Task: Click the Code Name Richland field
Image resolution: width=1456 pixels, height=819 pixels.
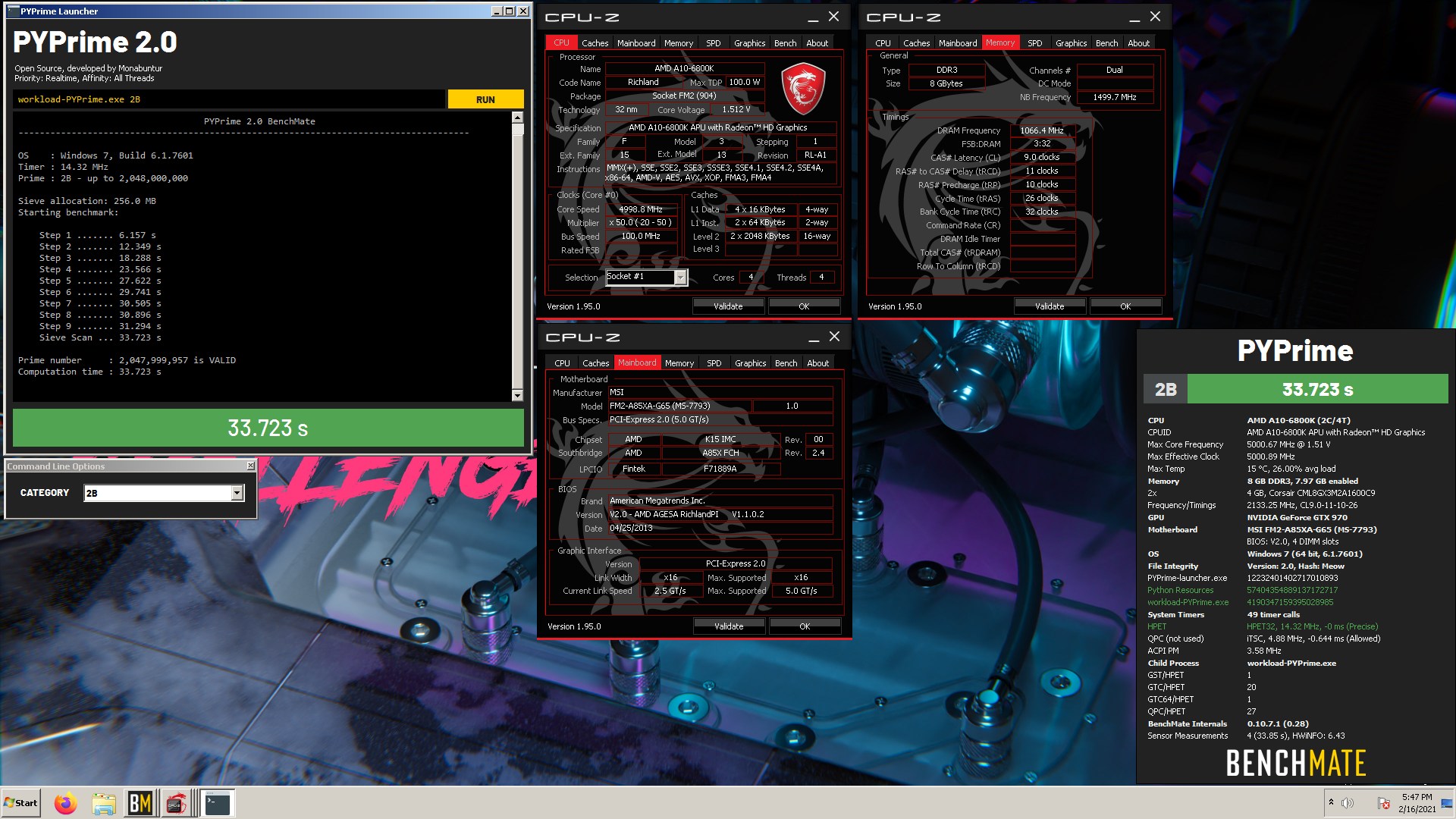Action: tap(643, 82)
